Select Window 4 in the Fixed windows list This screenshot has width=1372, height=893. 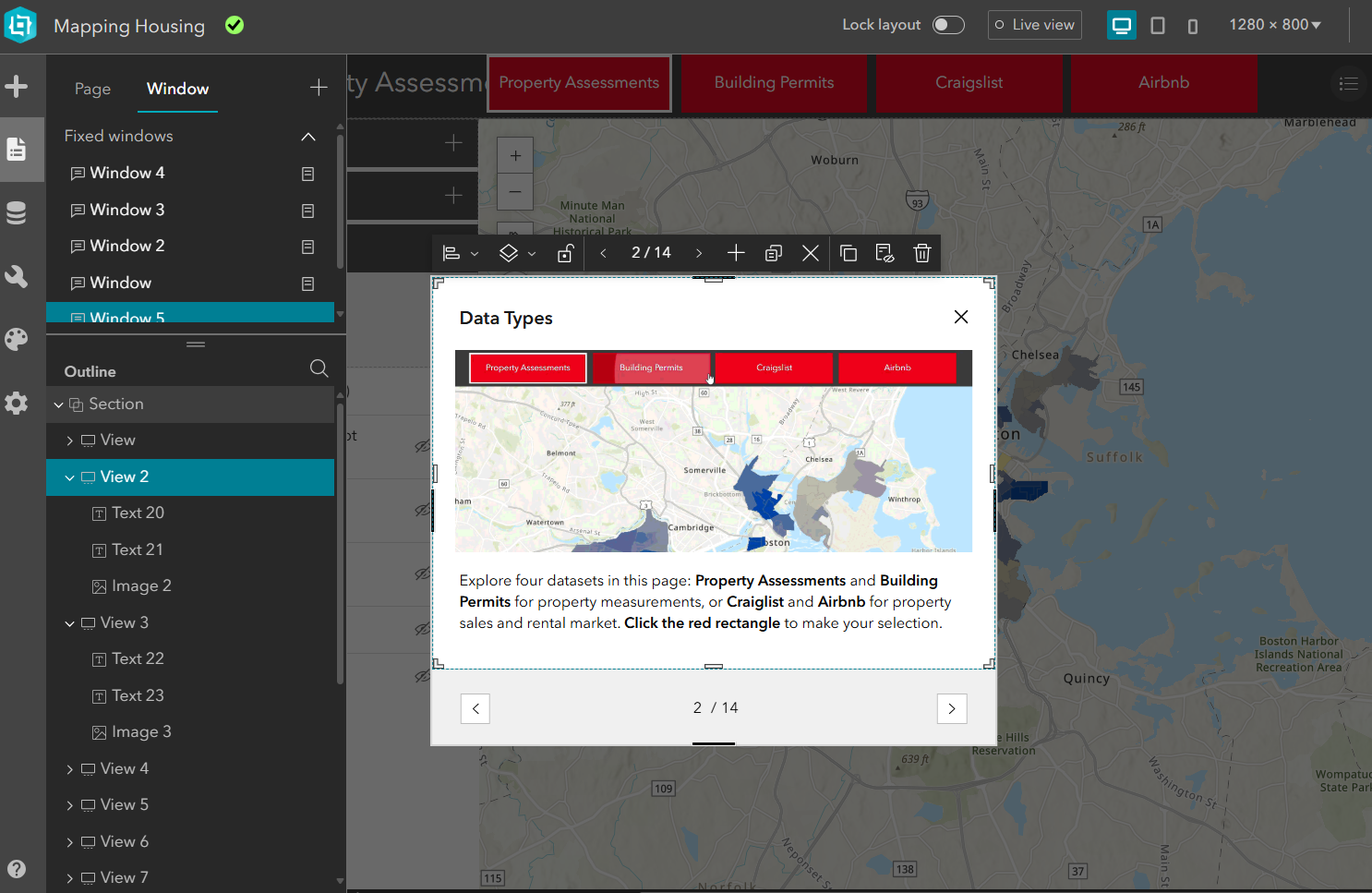click(x=190, y=174)
